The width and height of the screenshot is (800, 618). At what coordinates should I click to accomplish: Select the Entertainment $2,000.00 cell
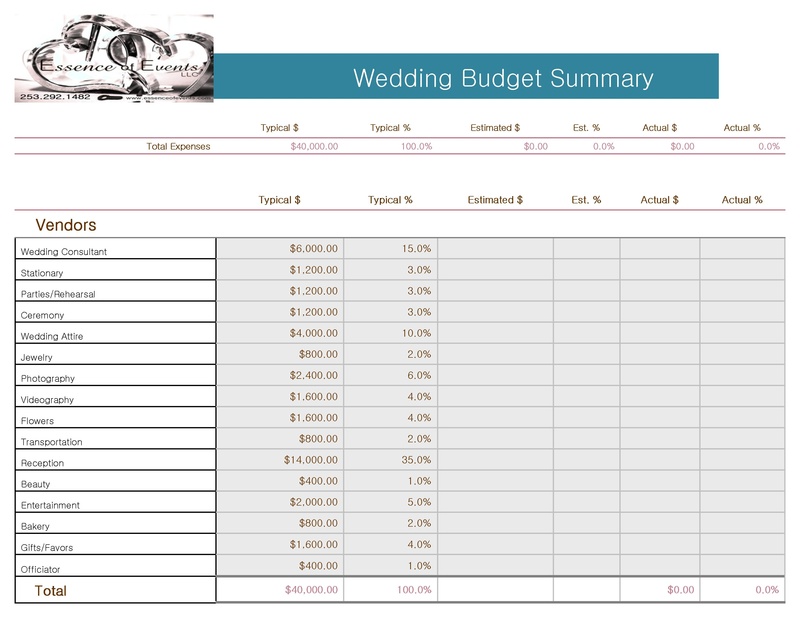click(280, 502)
